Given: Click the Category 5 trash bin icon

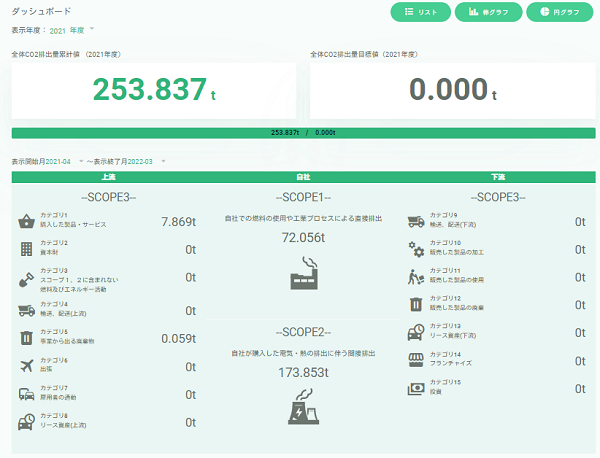Looking at the screenshot, I should click(26, 338).
